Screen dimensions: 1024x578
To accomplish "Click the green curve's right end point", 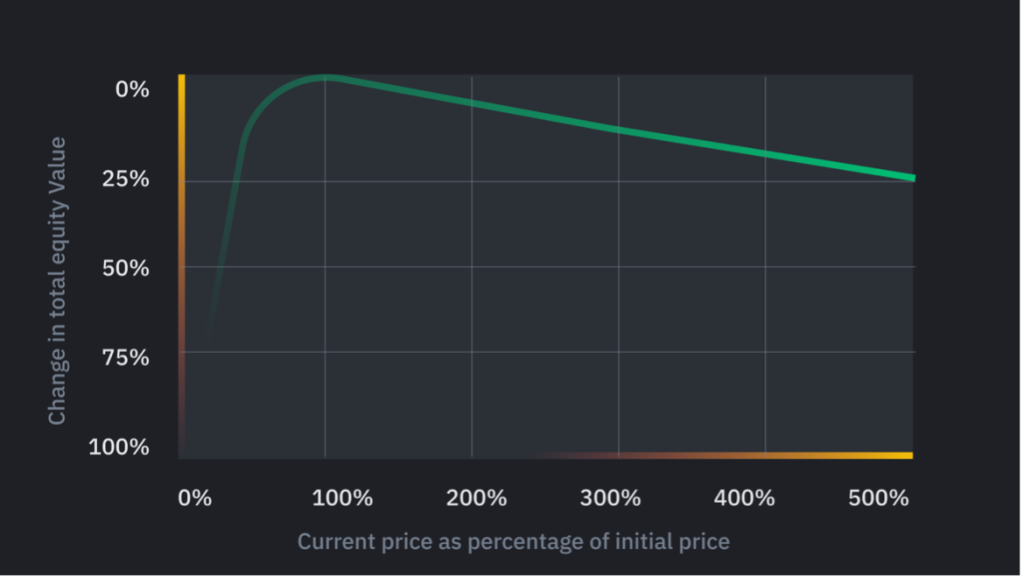I will click(912, 178).
